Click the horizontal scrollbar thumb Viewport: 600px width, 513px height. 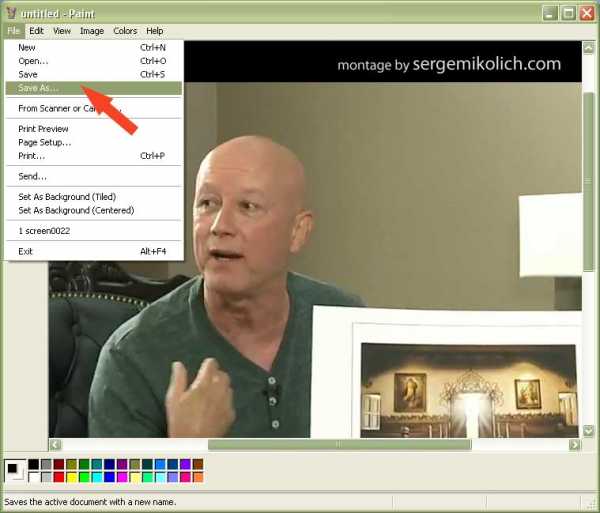(x=340, y=445)
